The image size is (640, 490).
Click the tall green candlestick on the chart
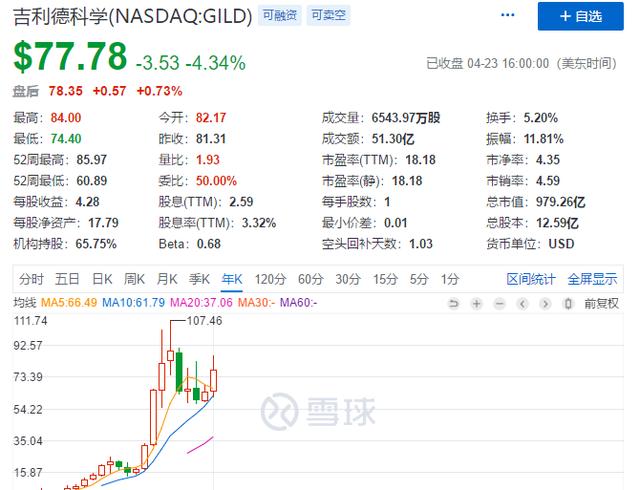[179, 371]
